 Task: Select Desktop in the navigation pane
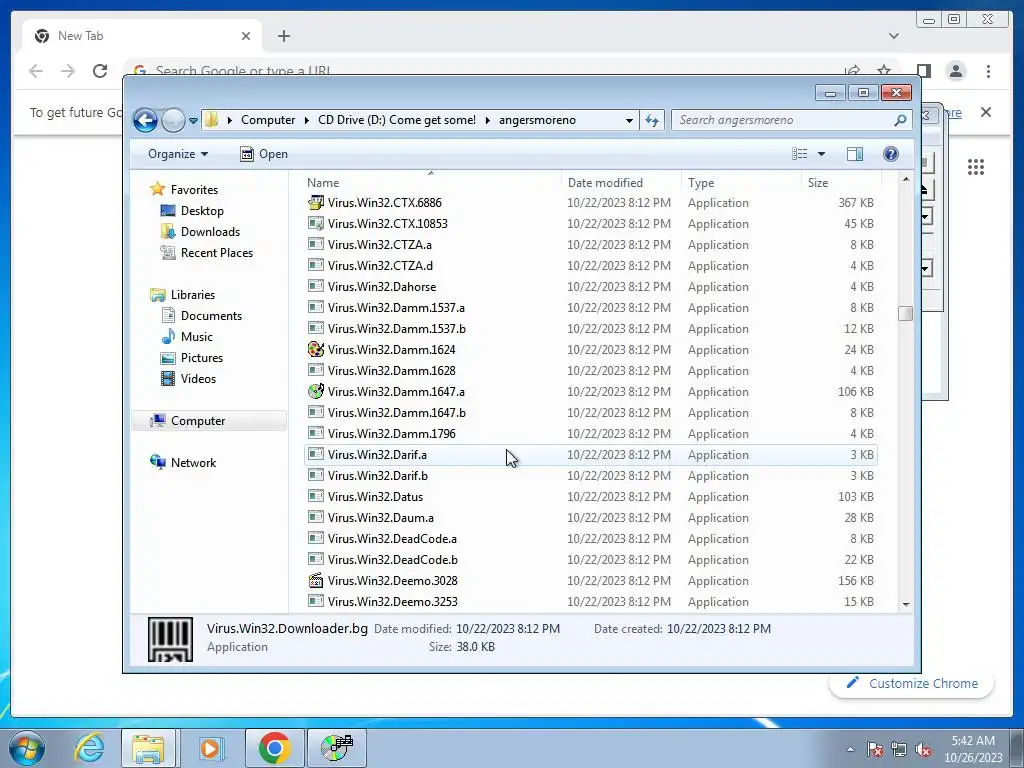(202, 211)
